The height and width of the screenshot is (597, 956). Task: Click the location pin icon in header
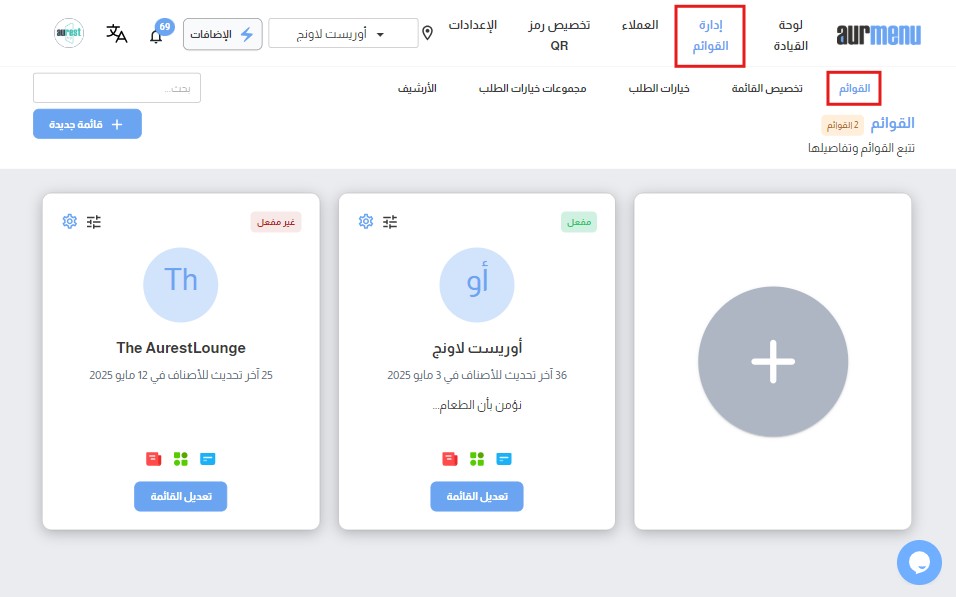tap(428, 34)
